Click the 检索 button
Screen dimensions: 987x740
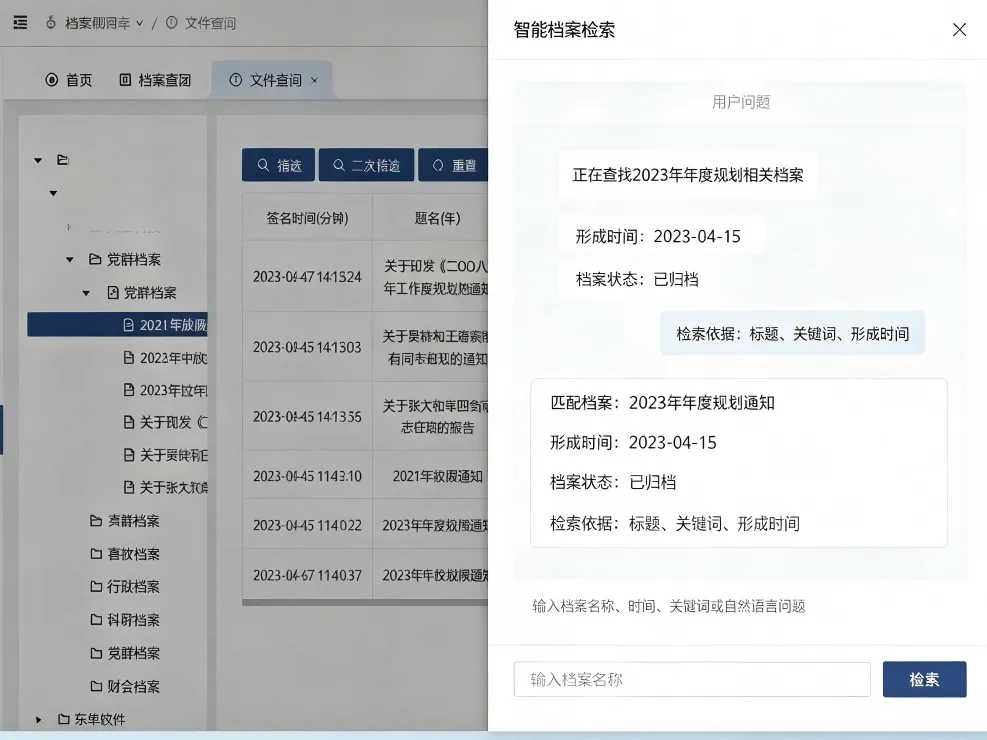pos(924,679)
